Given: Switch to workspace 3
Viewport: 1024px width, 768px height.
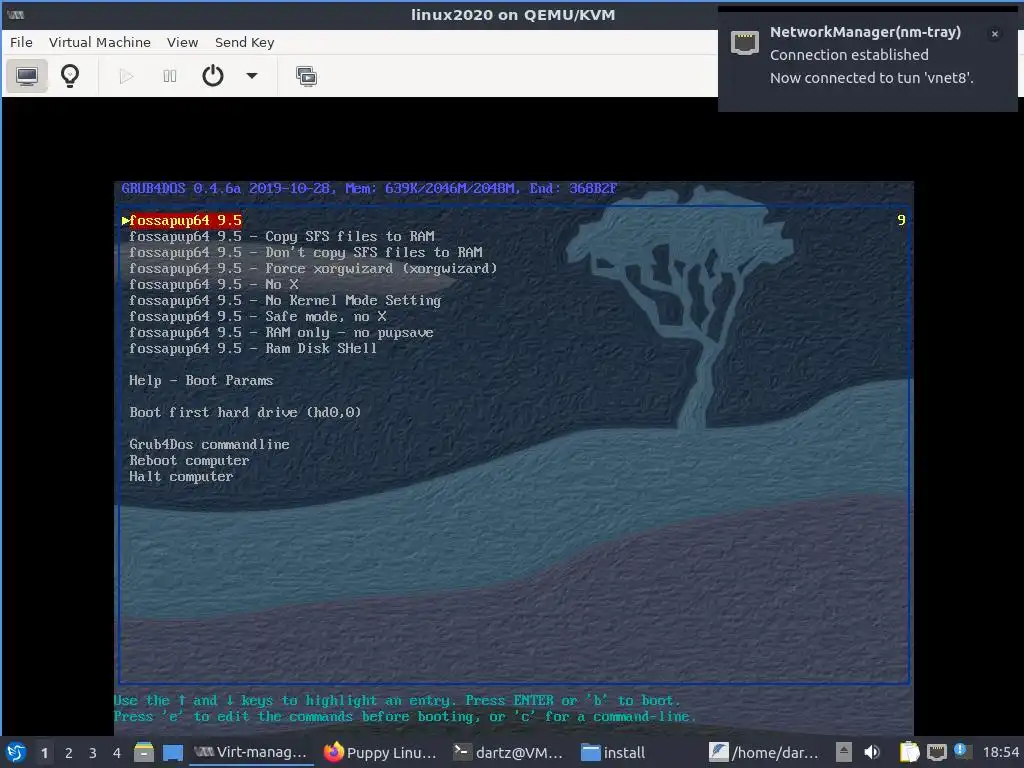Looking at the screenshot, I should pos(93,753).
